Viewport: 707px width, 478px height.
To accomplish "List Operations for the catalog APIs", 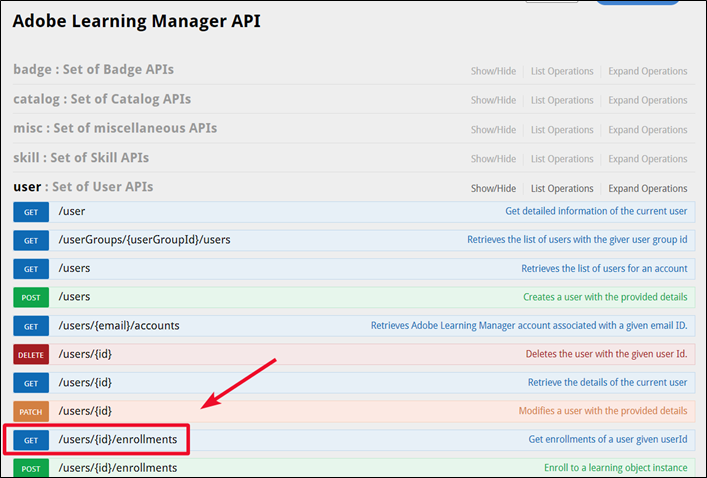I will (562, 100).
